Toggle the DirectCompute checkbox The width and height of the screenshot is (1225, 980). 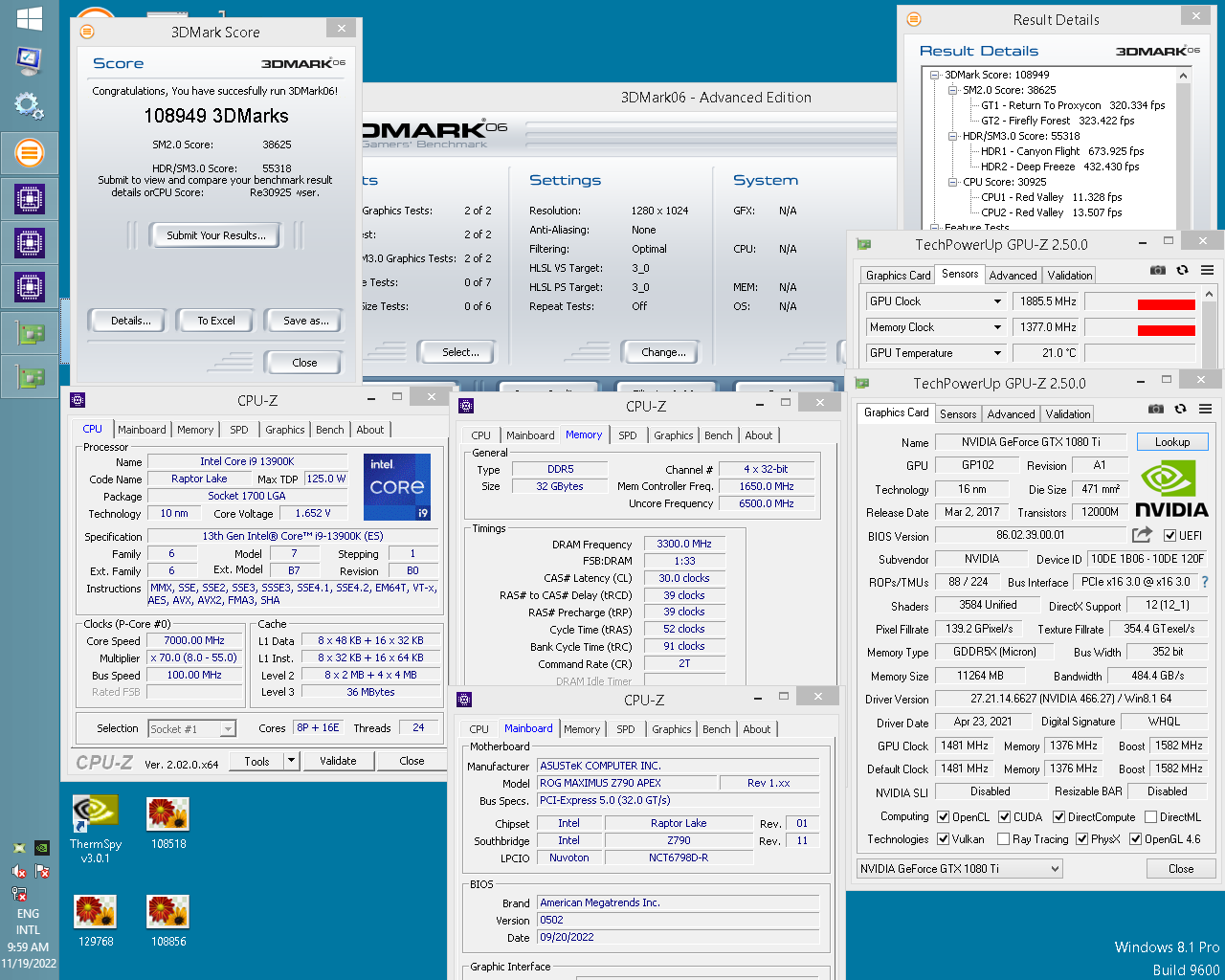1059,817
